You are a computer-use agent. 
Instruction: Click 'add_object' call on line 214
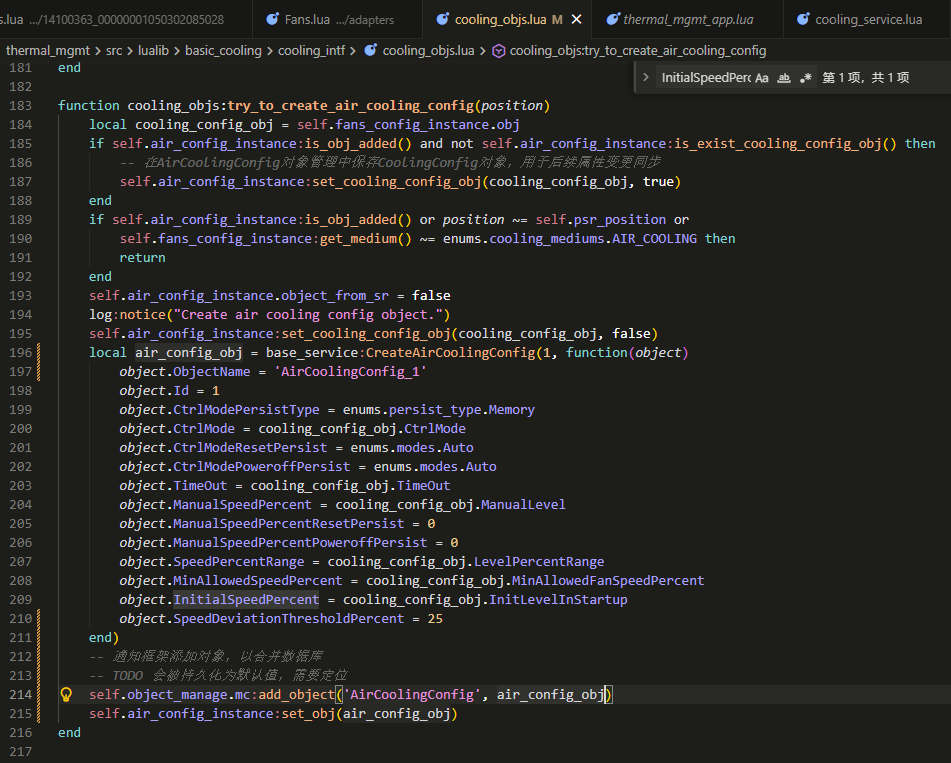tap(297, 694)
